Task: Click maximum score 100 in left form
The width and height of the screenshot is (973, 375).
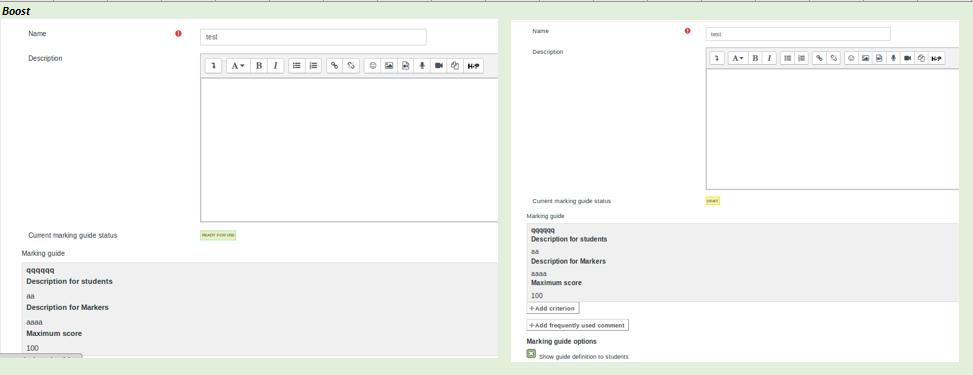Action: [x=32, y=348]
